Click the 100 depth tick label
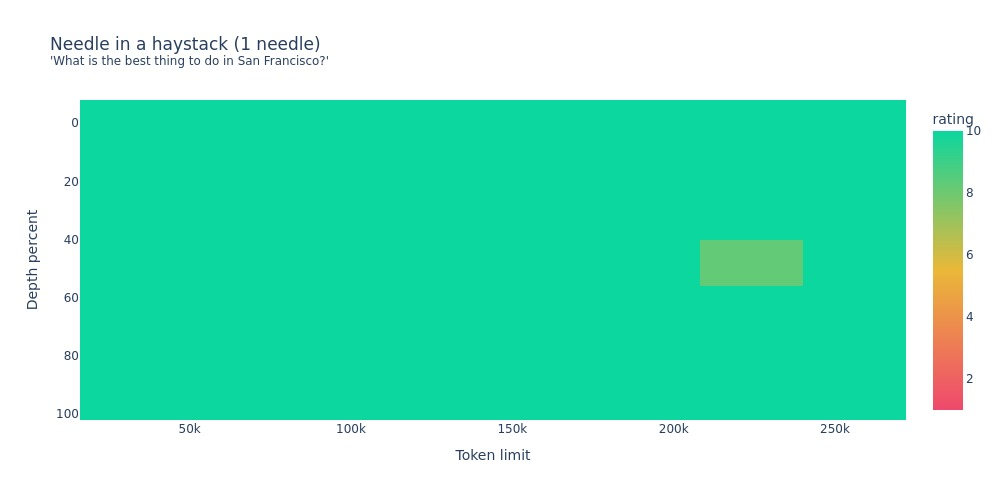This screenshot has width=1000, height=500. tap(67, 414)
